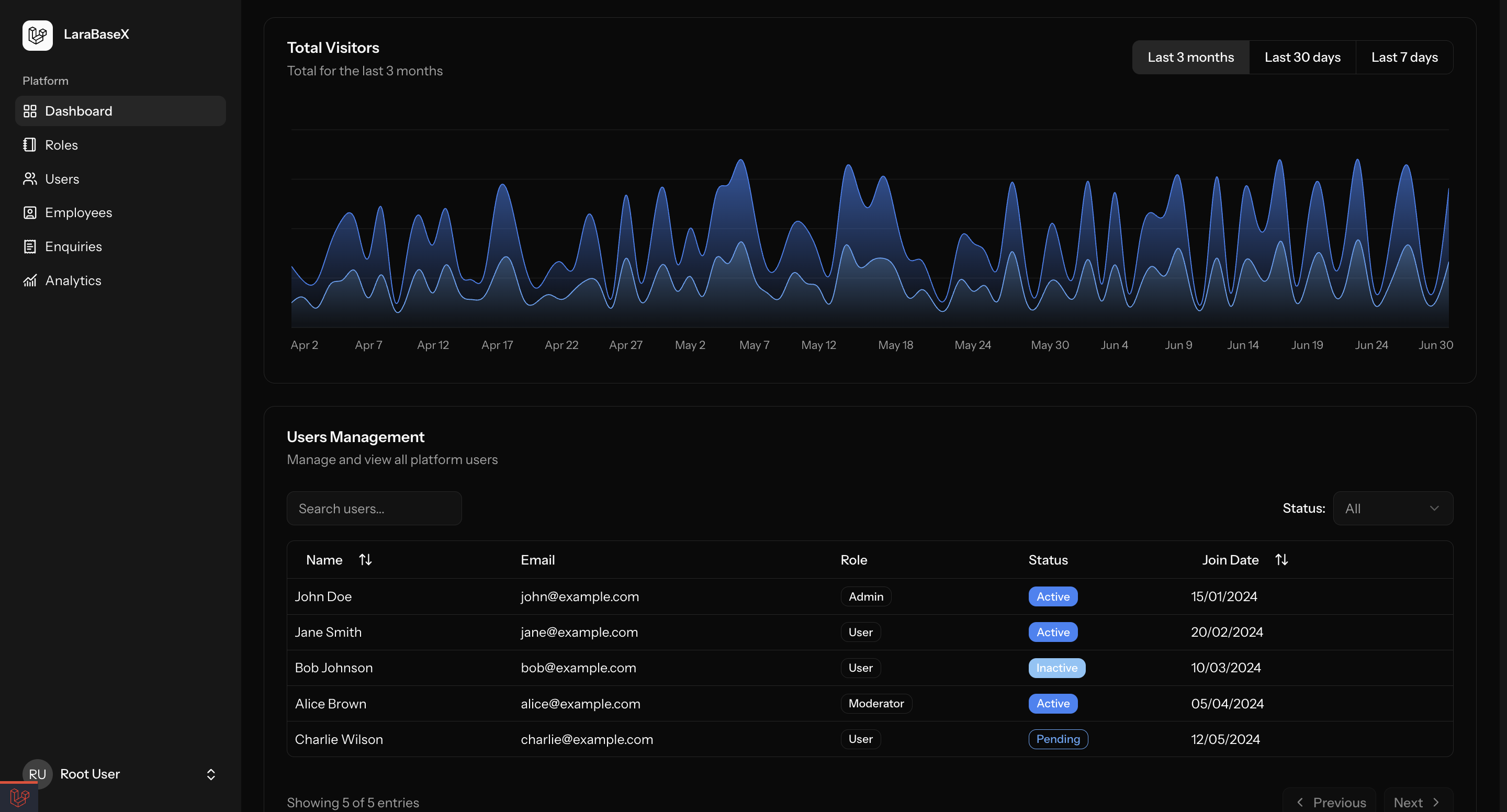The height and width of the screenshot is (812, 1507).
Task: Click the Employees badge icon
Action: point(30,212)
